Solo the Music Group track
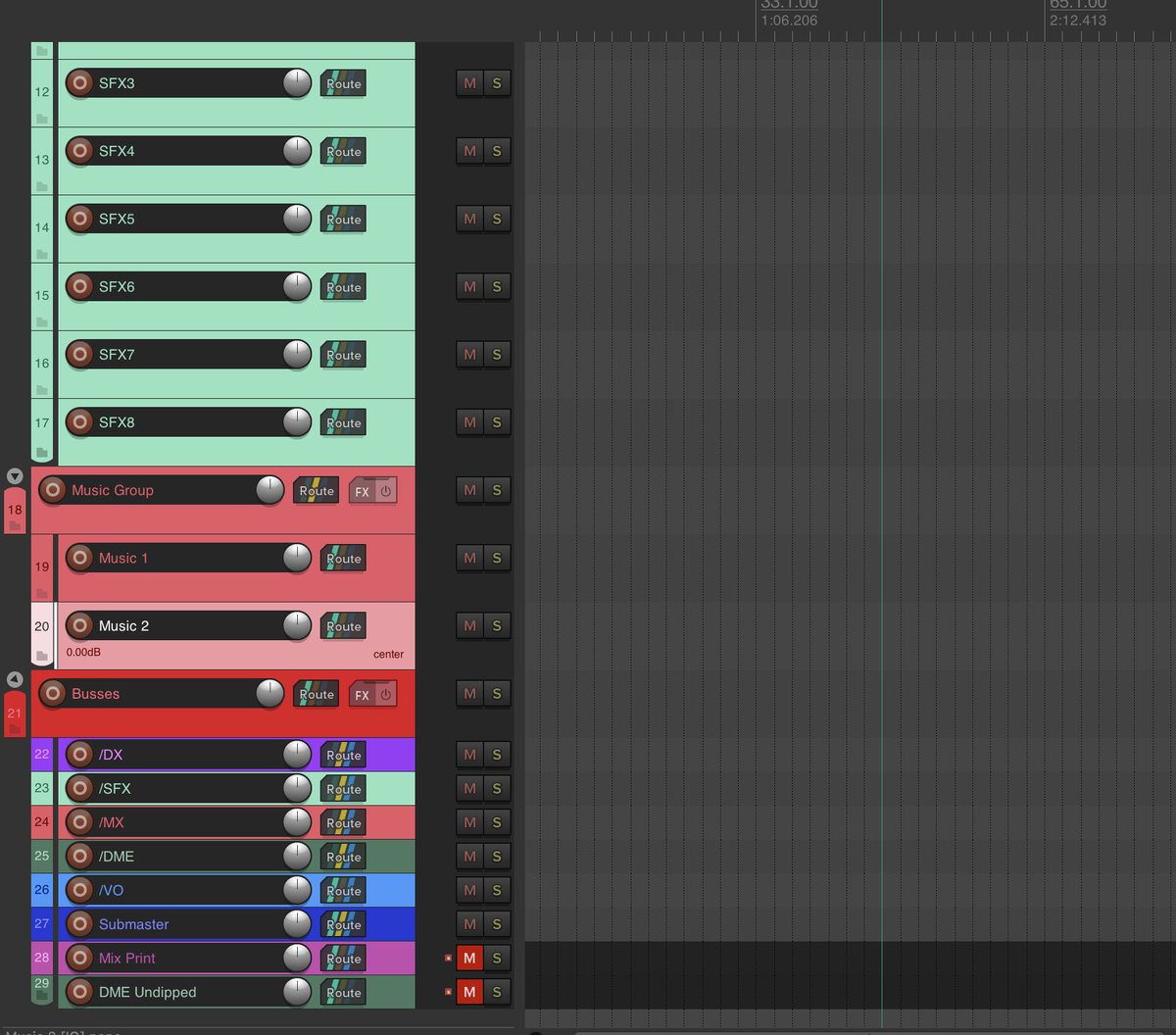The height and width of the screenshot is (1035, 1176). (497, 490)
